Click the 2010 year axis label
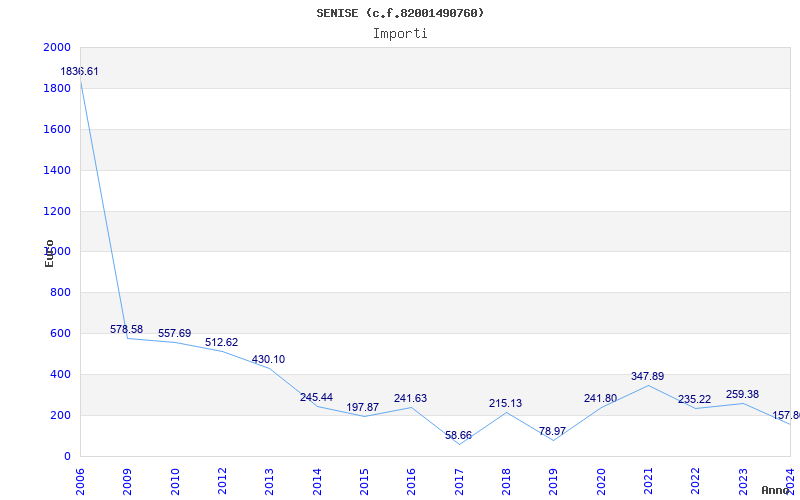800x500 pixels. (x=175, y=482)
